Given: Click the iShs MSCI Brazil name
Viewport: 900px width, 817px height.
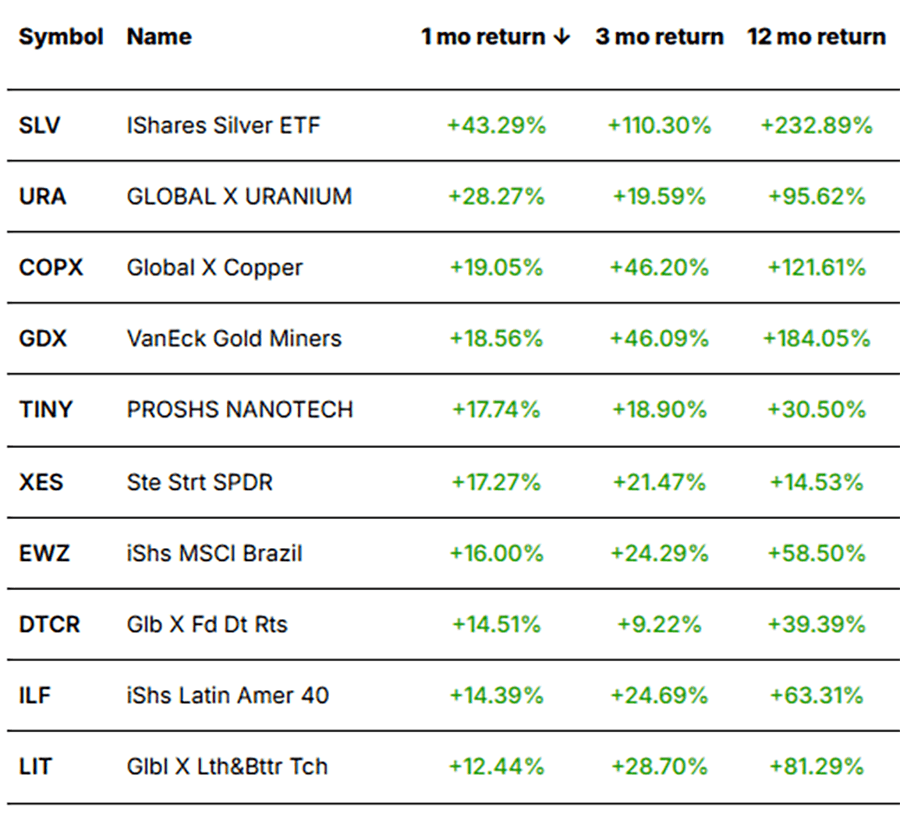Looking at the screenshot, I should 214,553.
